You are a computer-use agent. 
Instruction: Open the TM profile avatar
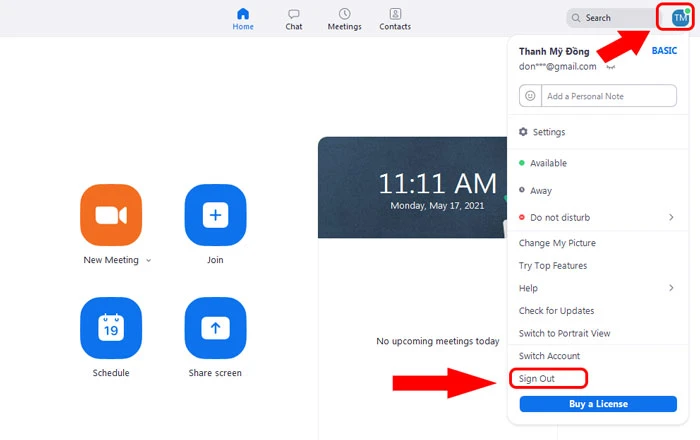680,17
